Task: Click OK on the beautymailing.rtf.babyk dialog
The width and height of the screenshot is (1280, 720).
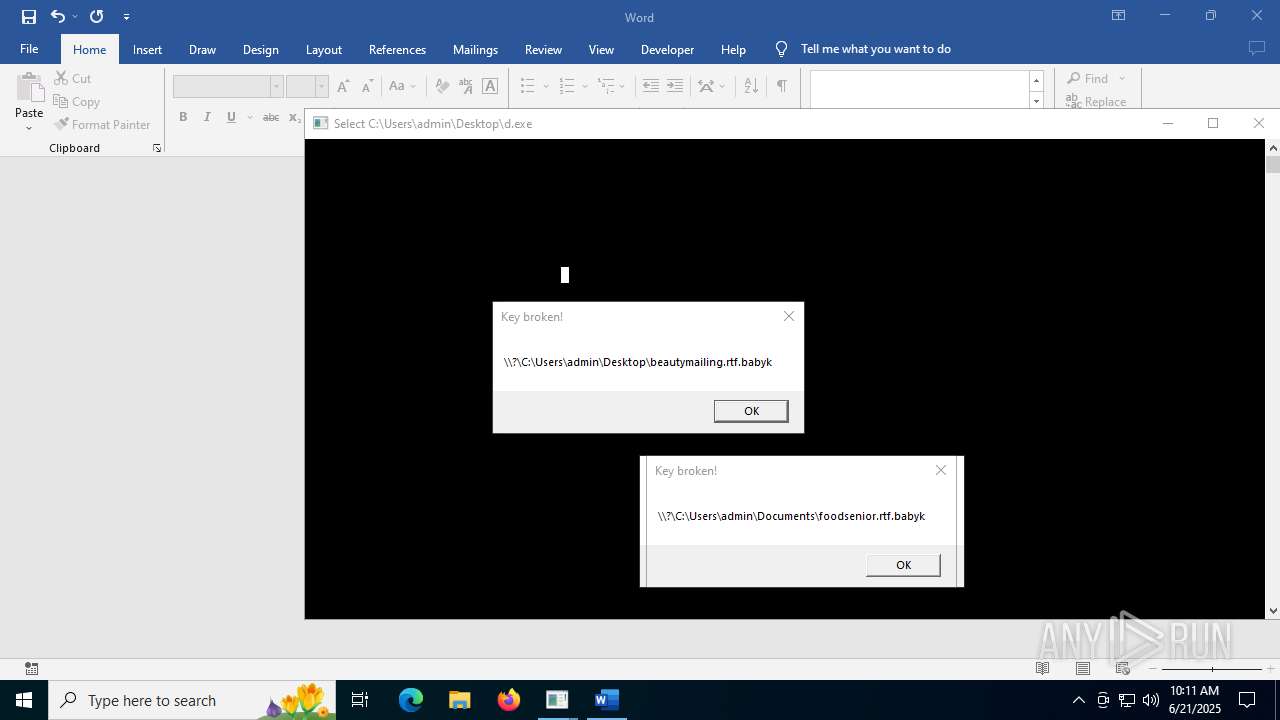Action: (751, 411)
